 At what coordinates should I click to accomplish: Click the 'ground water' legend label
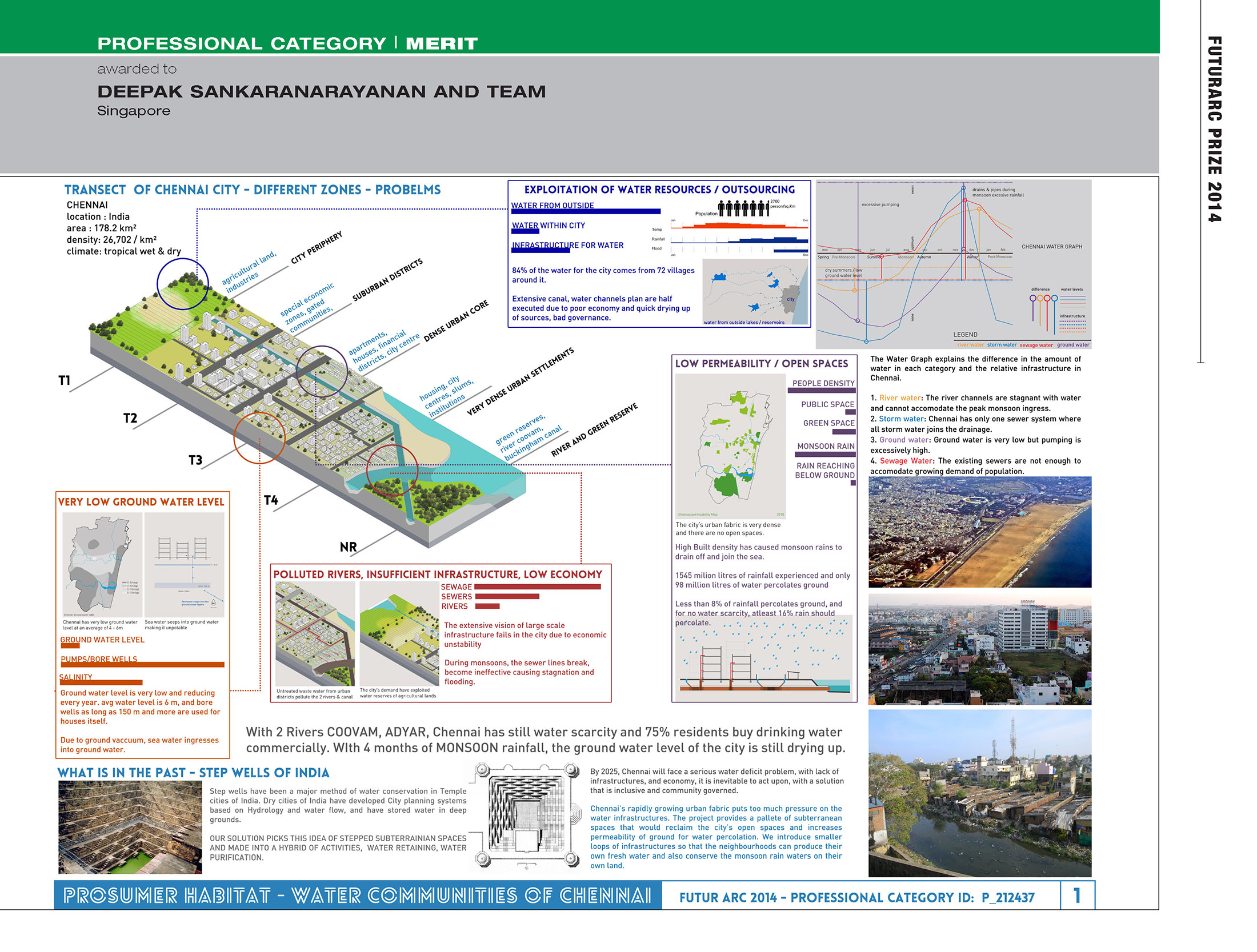(x=1072, y=344)
